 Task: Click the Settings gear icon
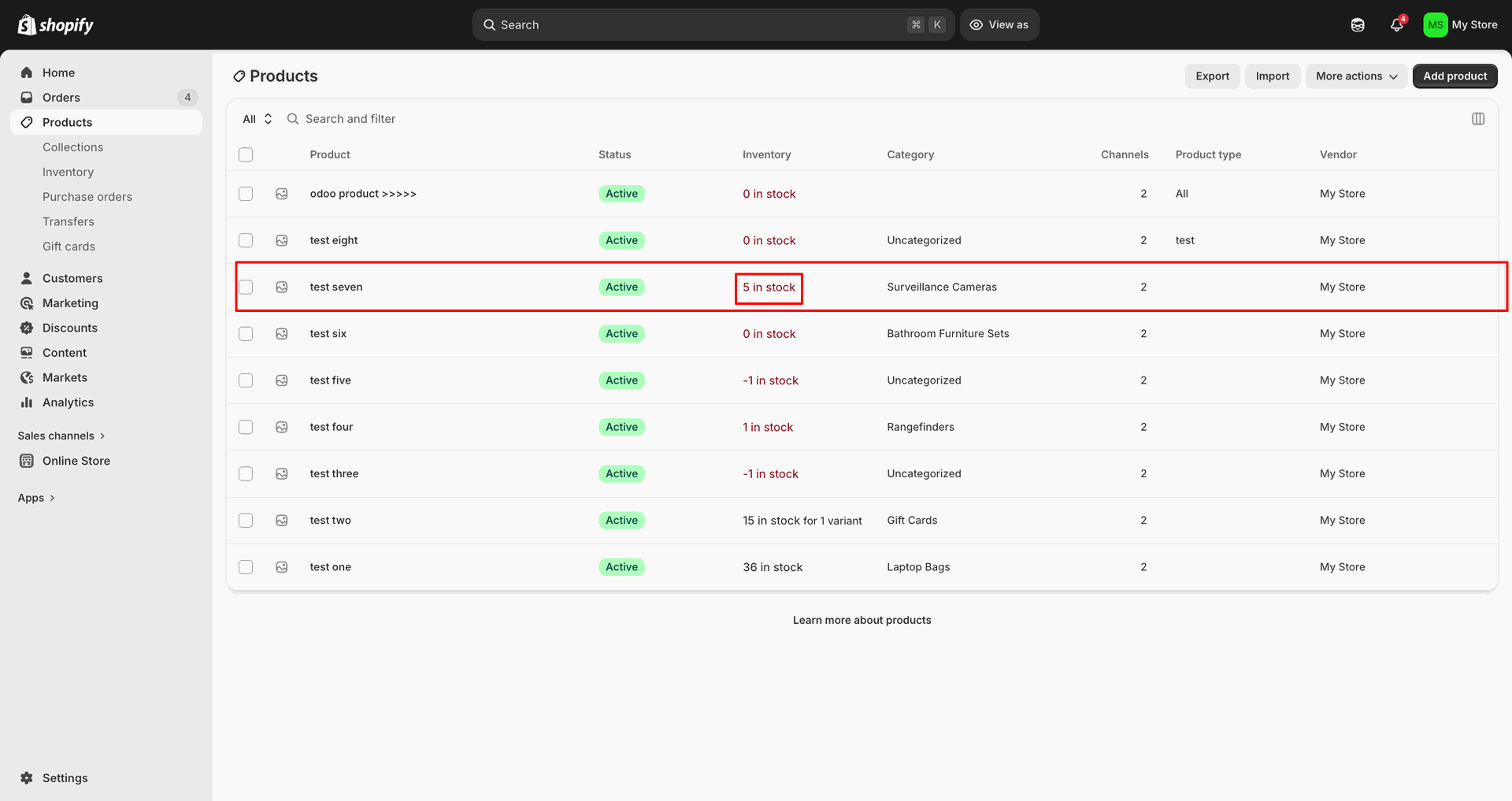(x=27, y=778)
